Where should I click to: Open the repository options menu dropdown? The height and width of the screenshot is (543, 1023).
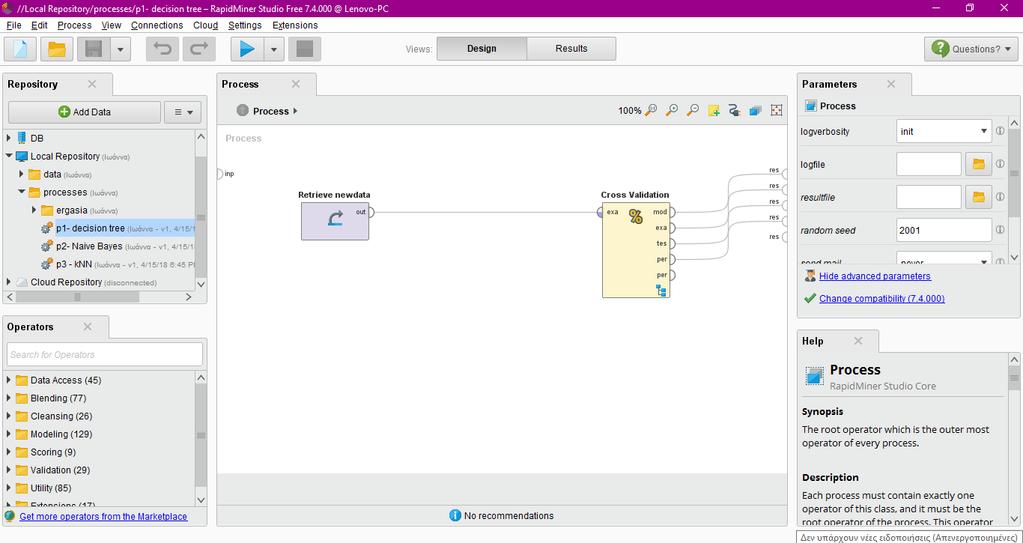coord(183,112)
